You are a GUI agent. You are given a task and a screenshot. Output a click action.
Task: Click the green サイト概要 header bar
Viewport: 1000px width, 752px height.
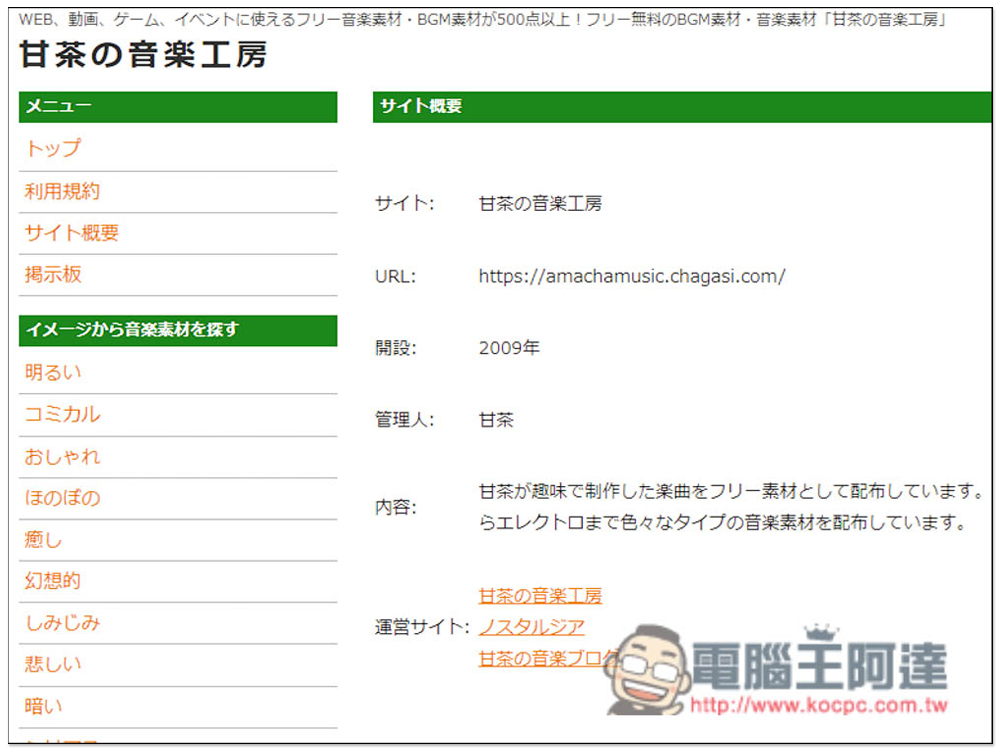[682, 107]
